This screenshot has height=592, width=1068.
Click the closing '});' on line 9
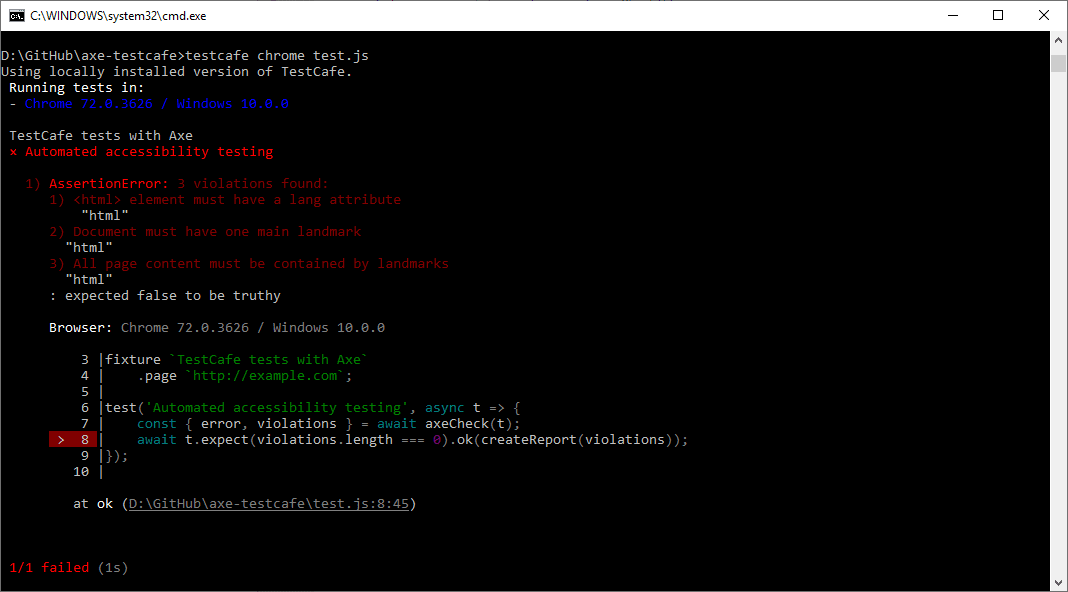(116, 456)
